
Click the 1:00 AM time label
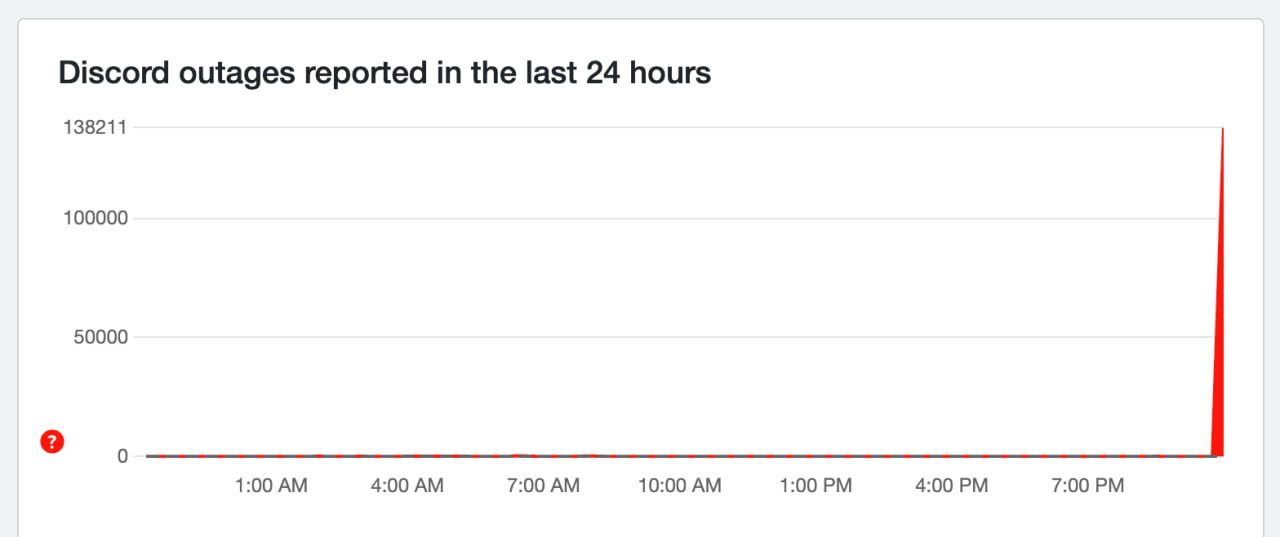point(271,486)
